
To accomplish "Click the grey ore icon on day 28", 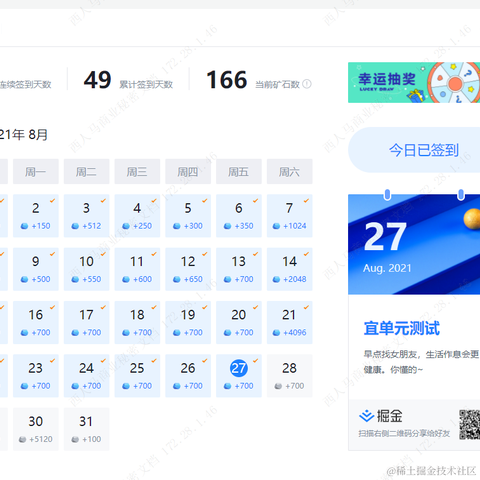I will [278, 386].
